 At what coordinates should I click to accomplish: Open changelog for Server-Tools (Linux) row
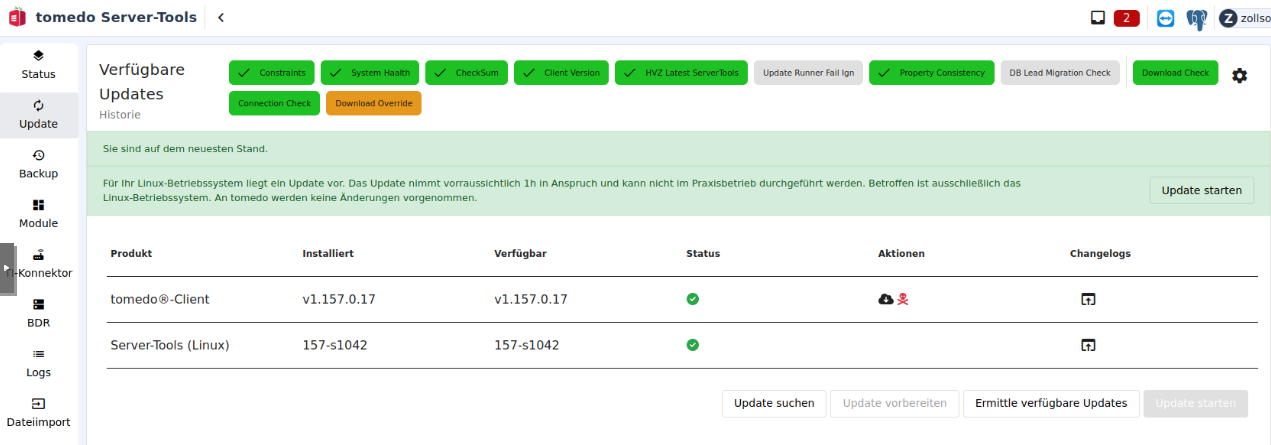pyautogui.click(x=1088, y=345)
